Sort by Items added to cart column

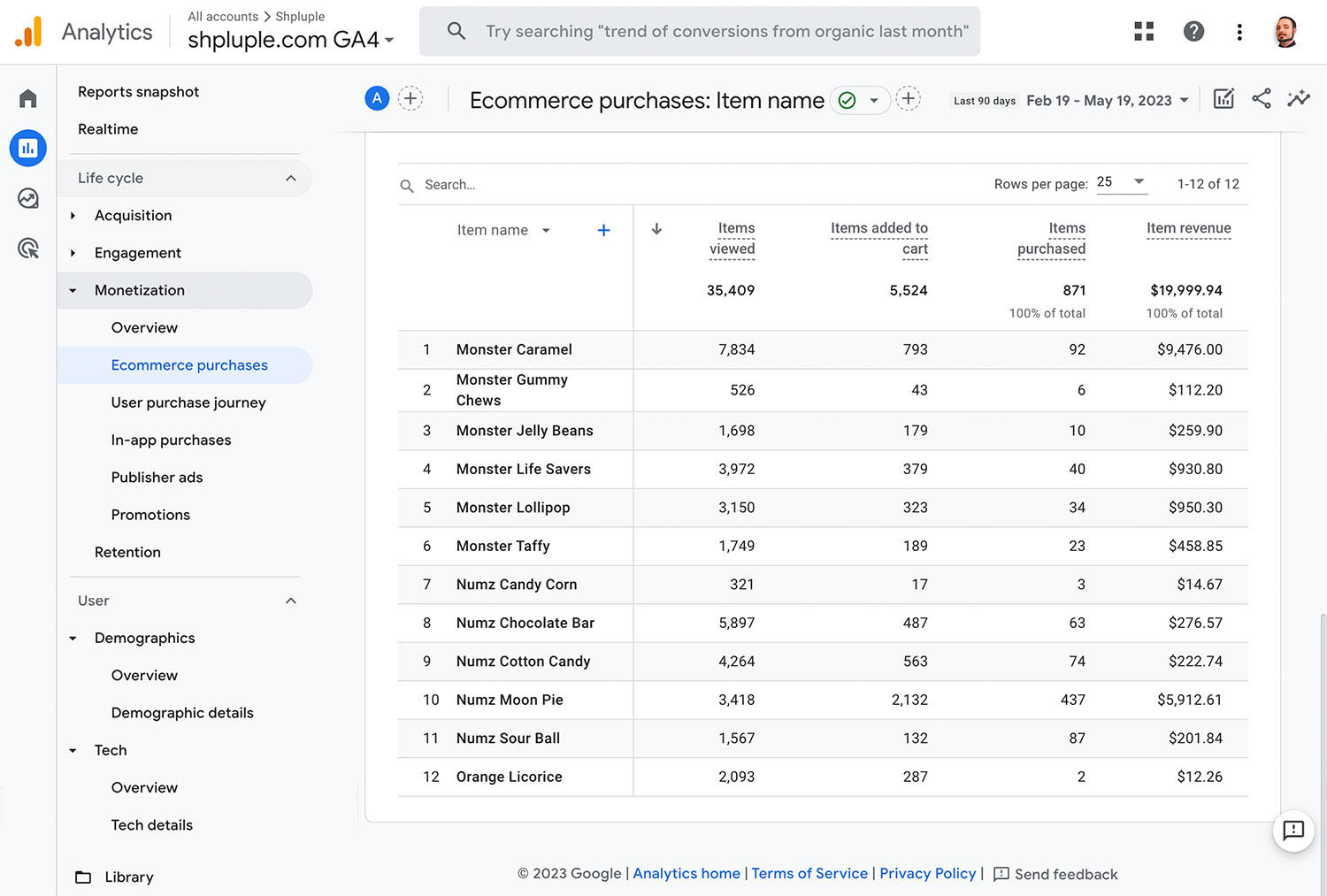point(879,238)
